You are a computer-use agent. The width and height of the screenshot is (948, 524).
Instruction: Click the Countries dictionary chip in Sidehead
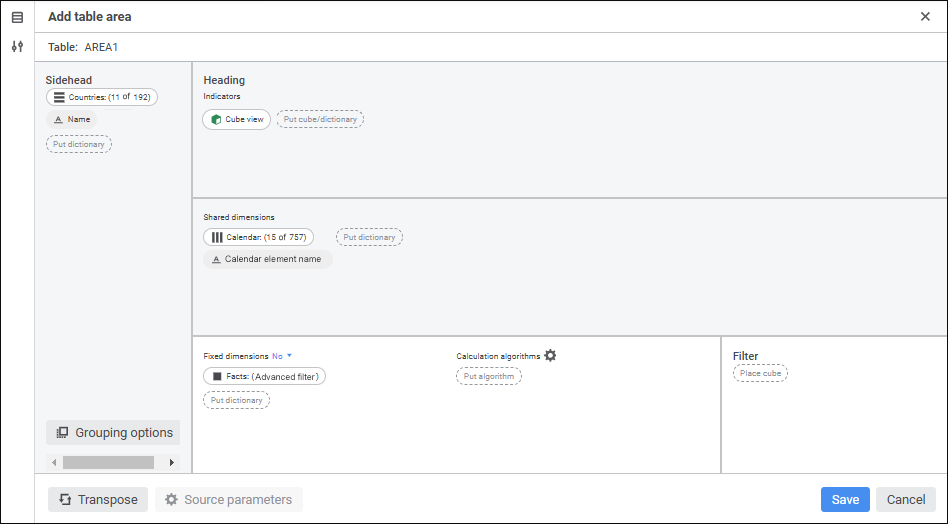click(102, 97)
